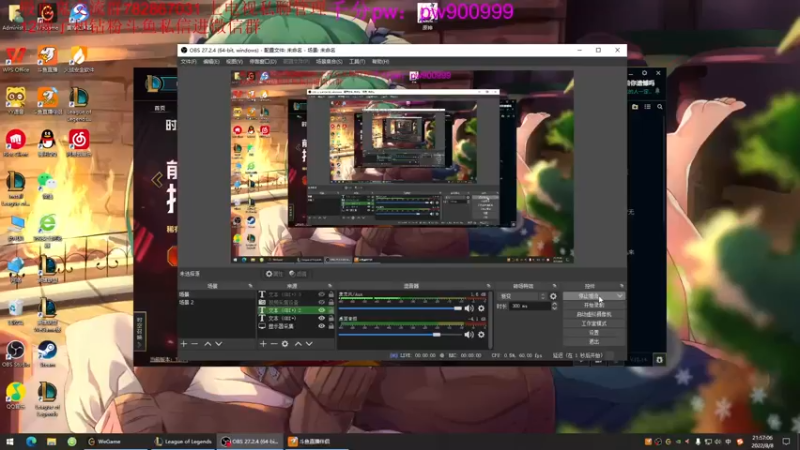Screen dimensions: 800x450
Task: Hide the 文本 (GDI+) 3 source
Action: (x=321, y=294)
